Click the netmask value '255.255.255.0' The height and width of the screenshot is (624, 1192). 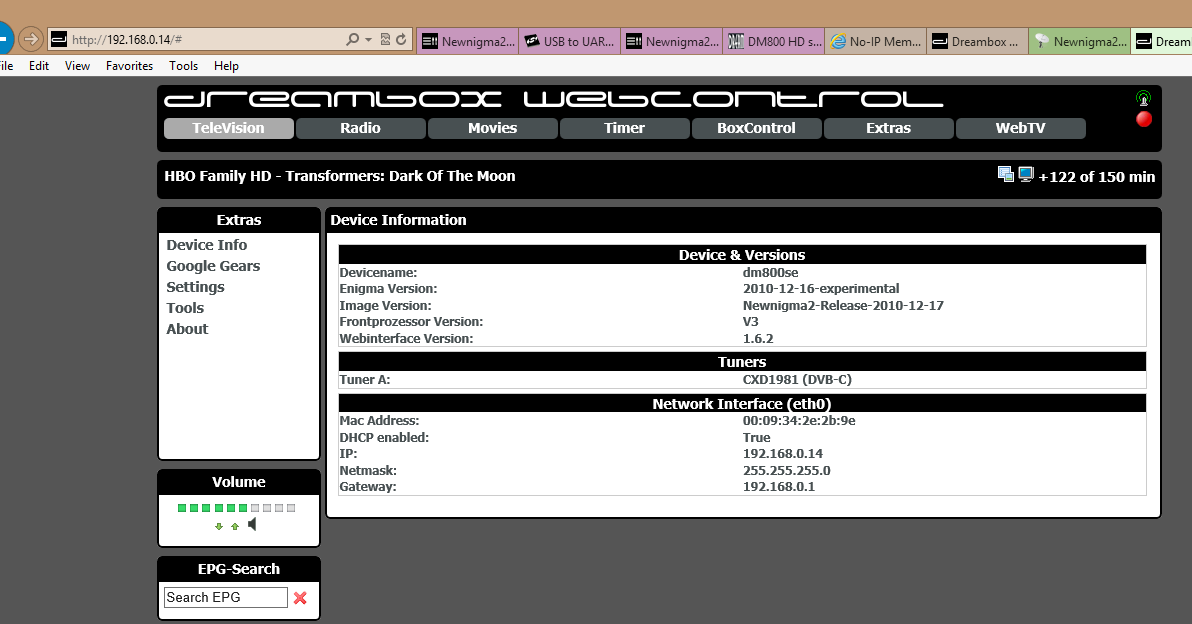click(786, 470)
